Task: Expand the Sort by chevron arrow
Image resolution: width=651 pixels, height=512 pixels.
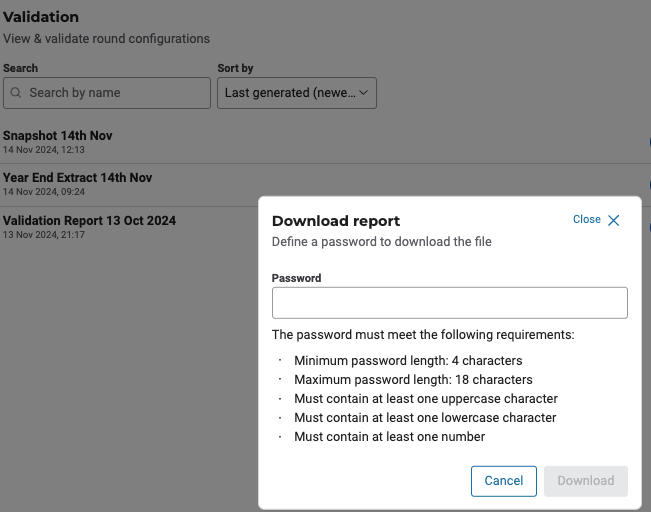Action: point(364,93)
